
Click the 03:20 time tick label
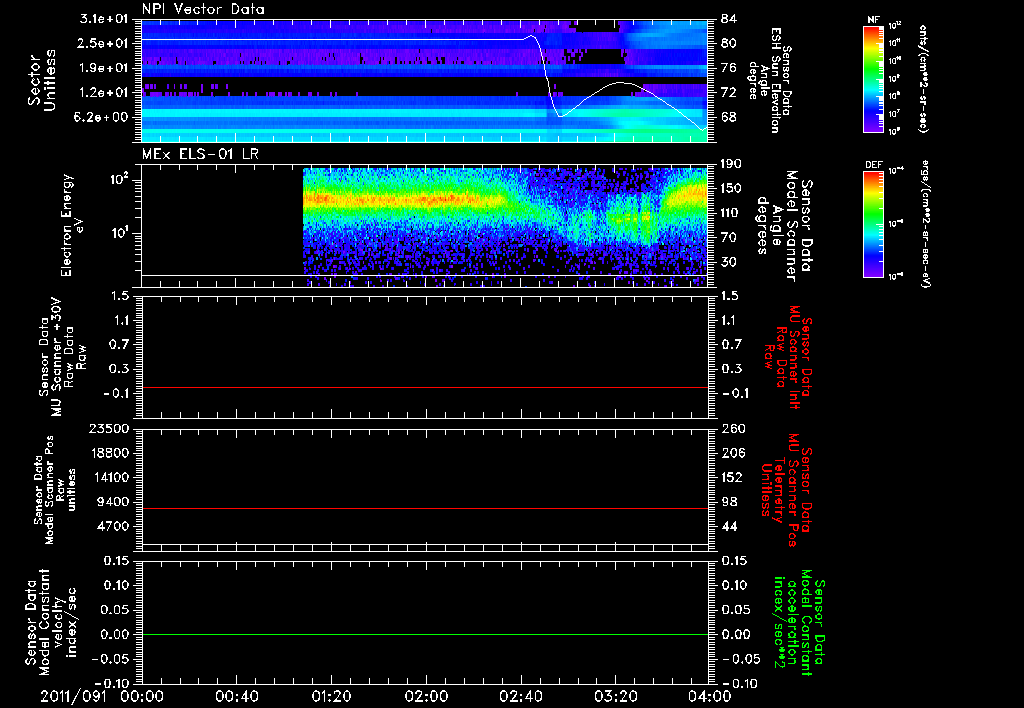coord(615,696)
